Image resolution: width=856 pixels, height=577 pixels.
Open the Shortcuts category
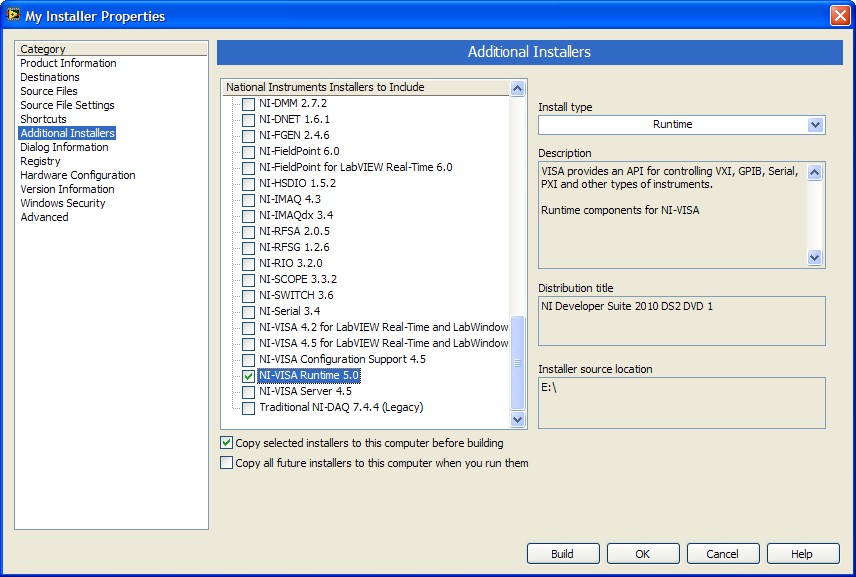(x=43, y=119)
